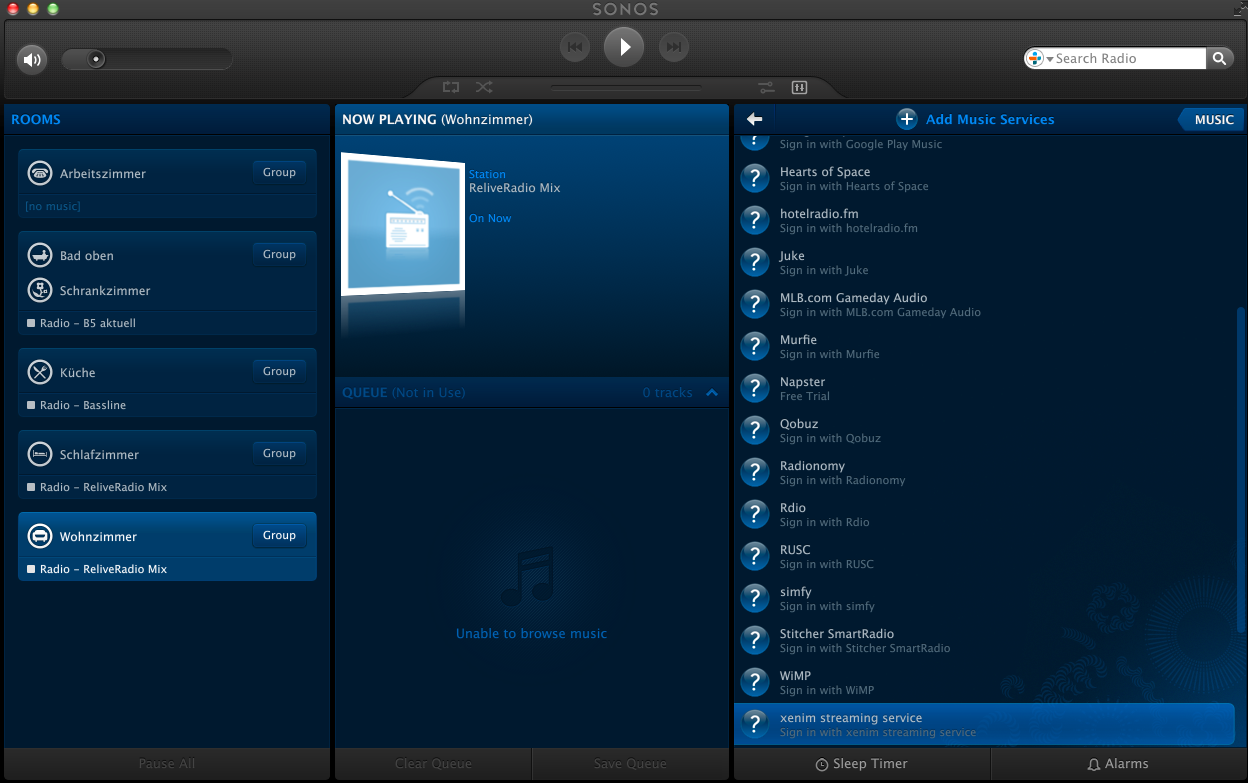Screen dimensions: 1248x783
Task: Click the Rdio question icon
Action: [x=754, y=514]
